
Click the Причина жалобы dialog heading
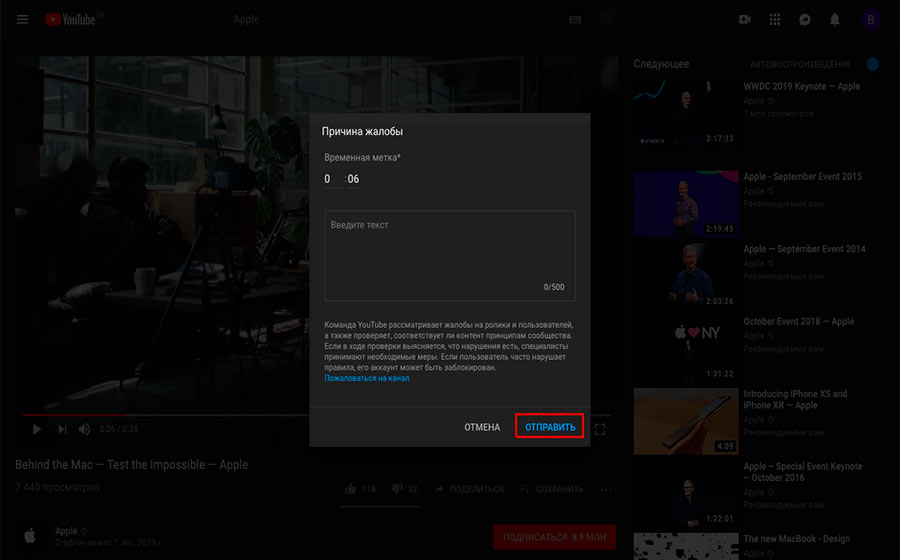362,131
